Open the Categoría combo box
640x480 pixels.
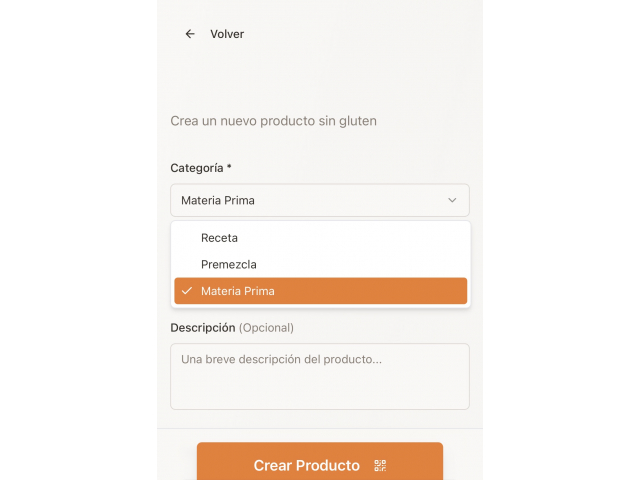tap(319, 201)
